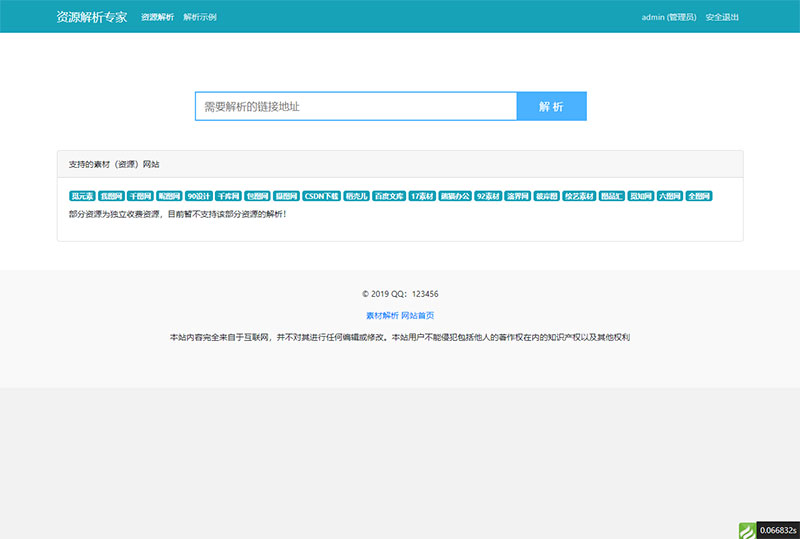Click the 92素材 badge
This screenshot has width=800, height=539.
(x=487, y=197)
